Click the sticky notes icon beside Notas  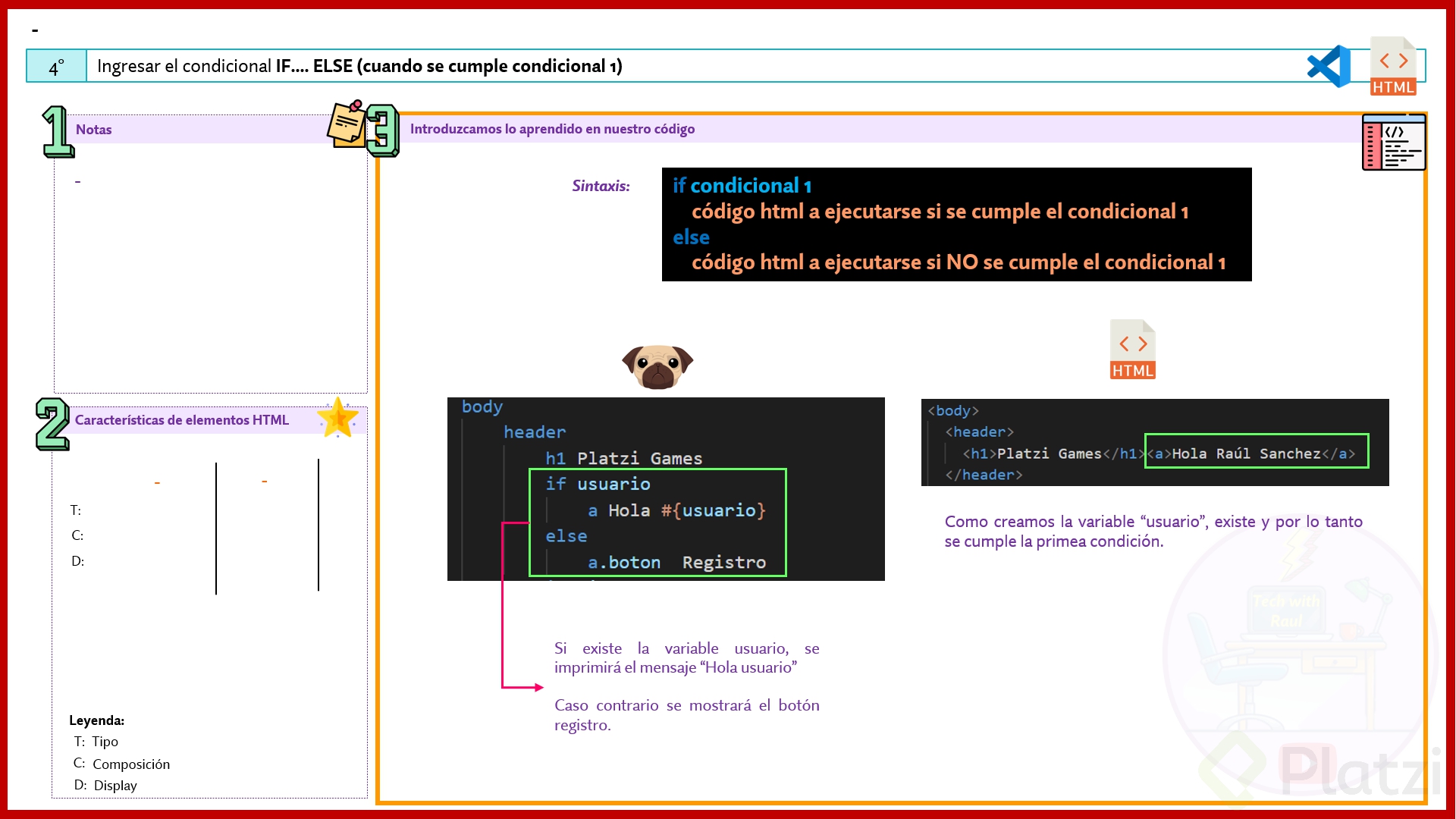click(x=347, y=124)
